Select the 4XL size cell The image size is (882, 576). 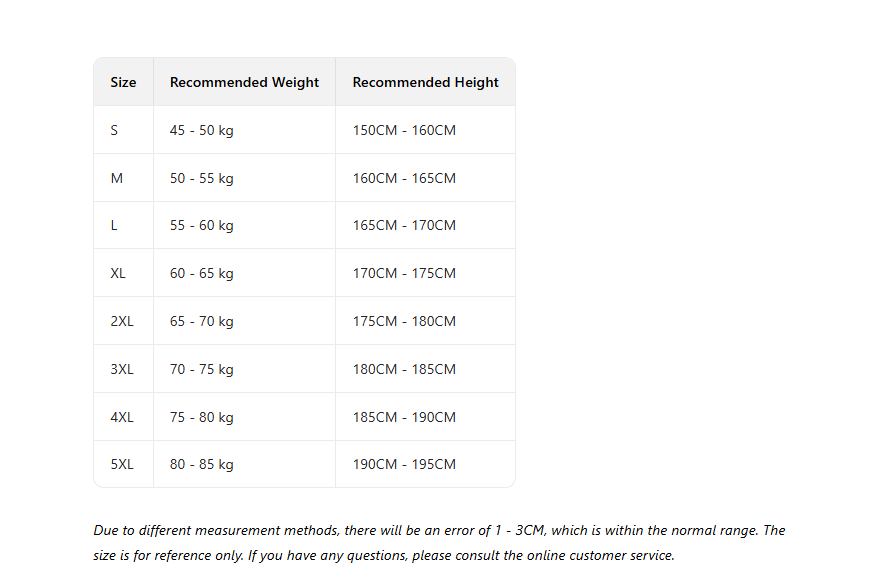click(x=123, y=417)
